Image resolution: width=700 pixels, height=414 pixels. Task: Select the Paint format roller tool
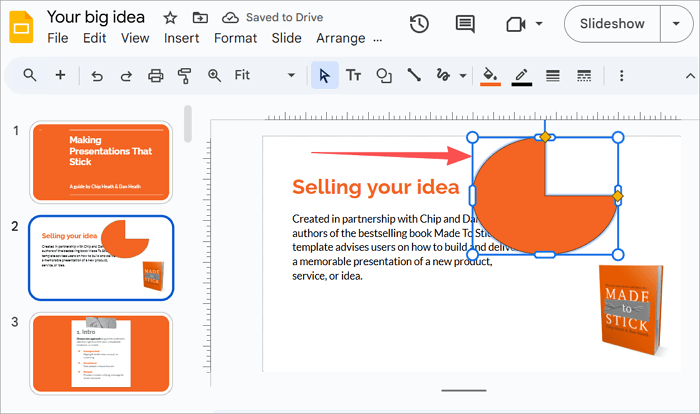(x=184, y=75)
